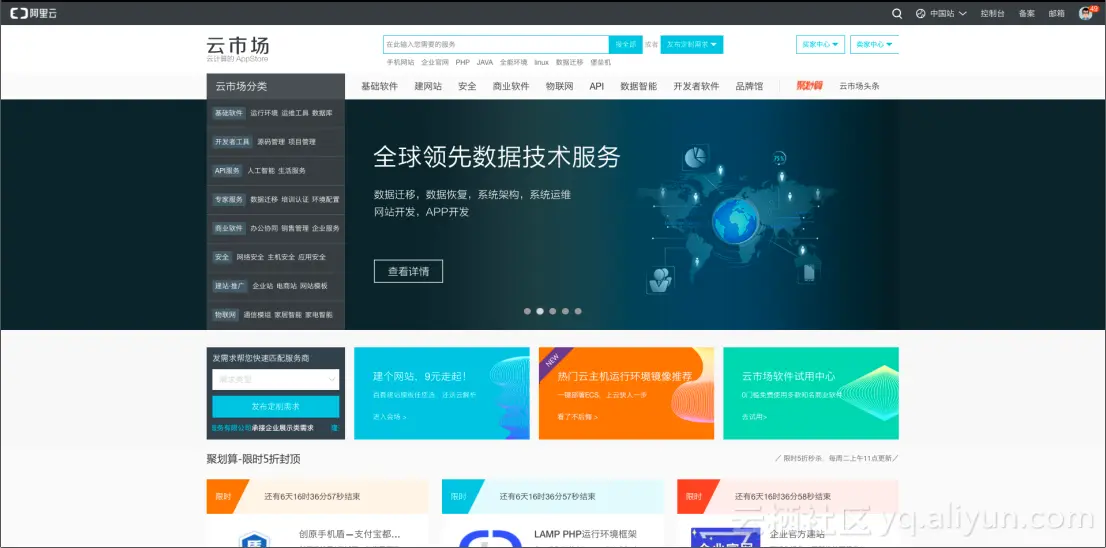Click the linux hot keyword
1106x548 pixels.
coord(541,62)
